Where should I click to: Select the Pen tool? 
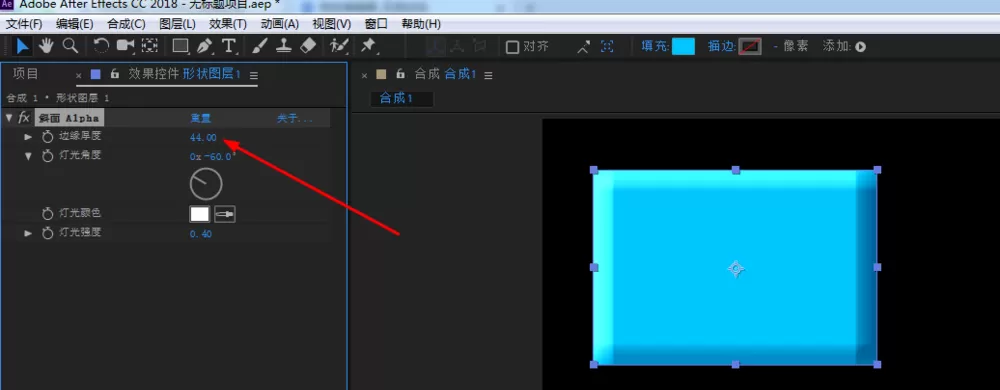204,46
